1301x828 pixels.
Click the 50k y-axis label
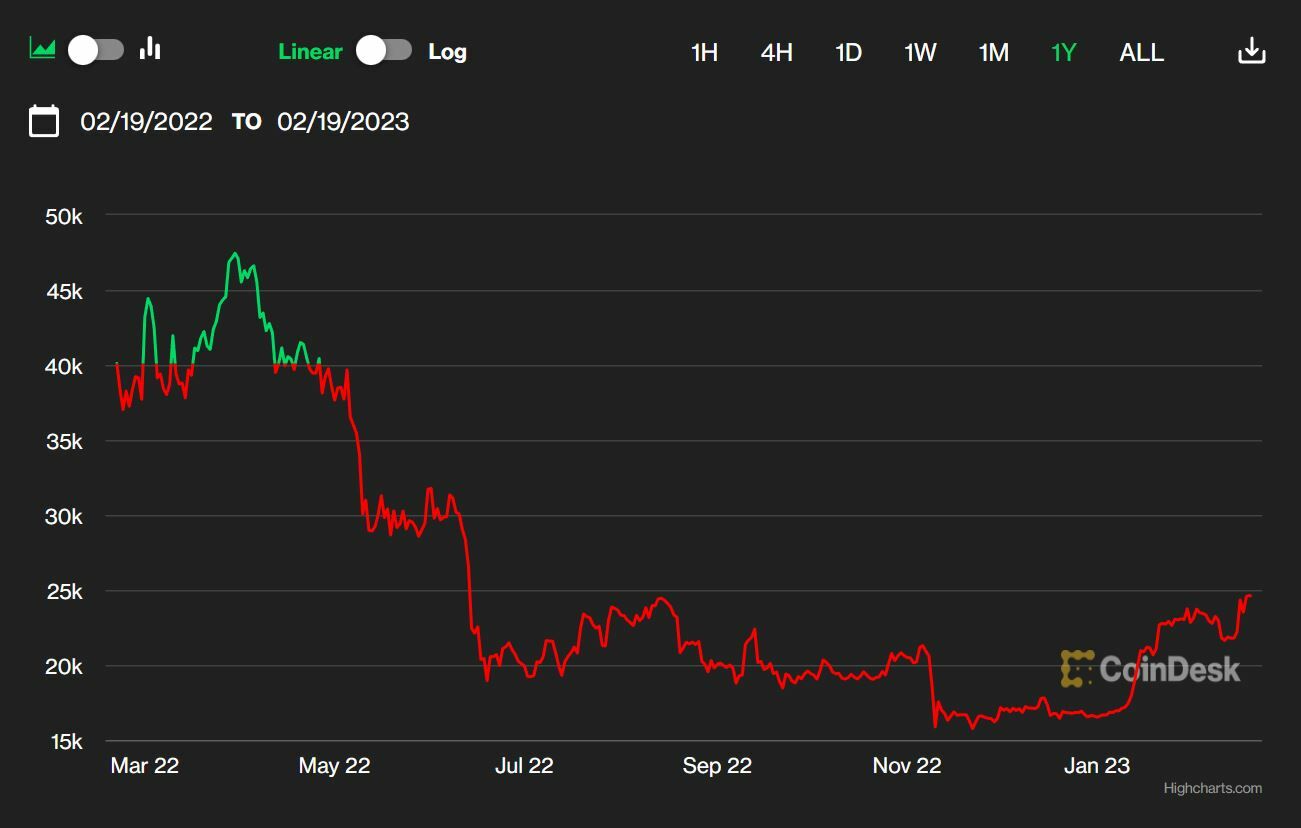click(x=64, y=216)
